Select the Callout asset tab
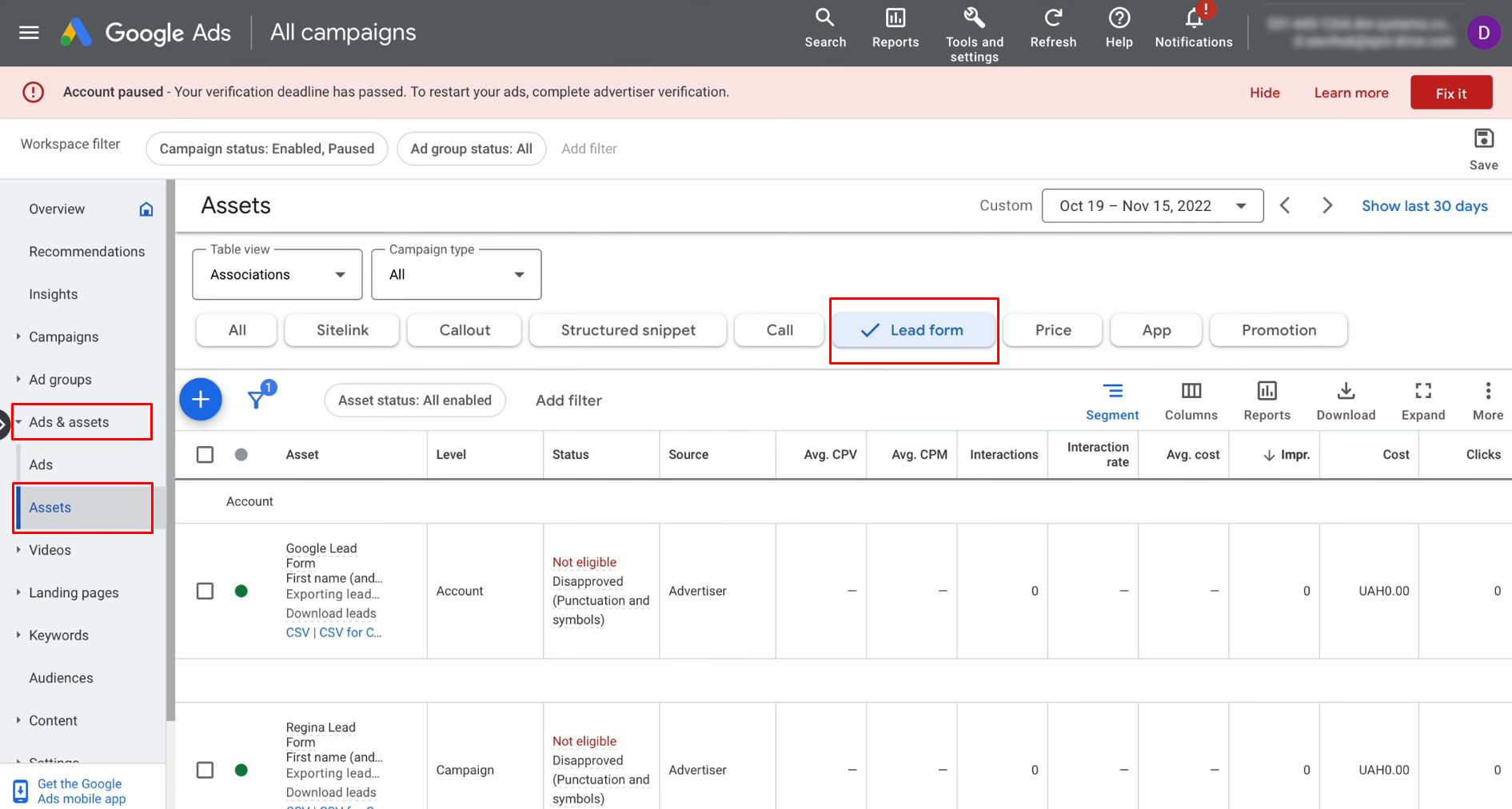Viewport: 1512px width, 809px height. coord(465,330)
